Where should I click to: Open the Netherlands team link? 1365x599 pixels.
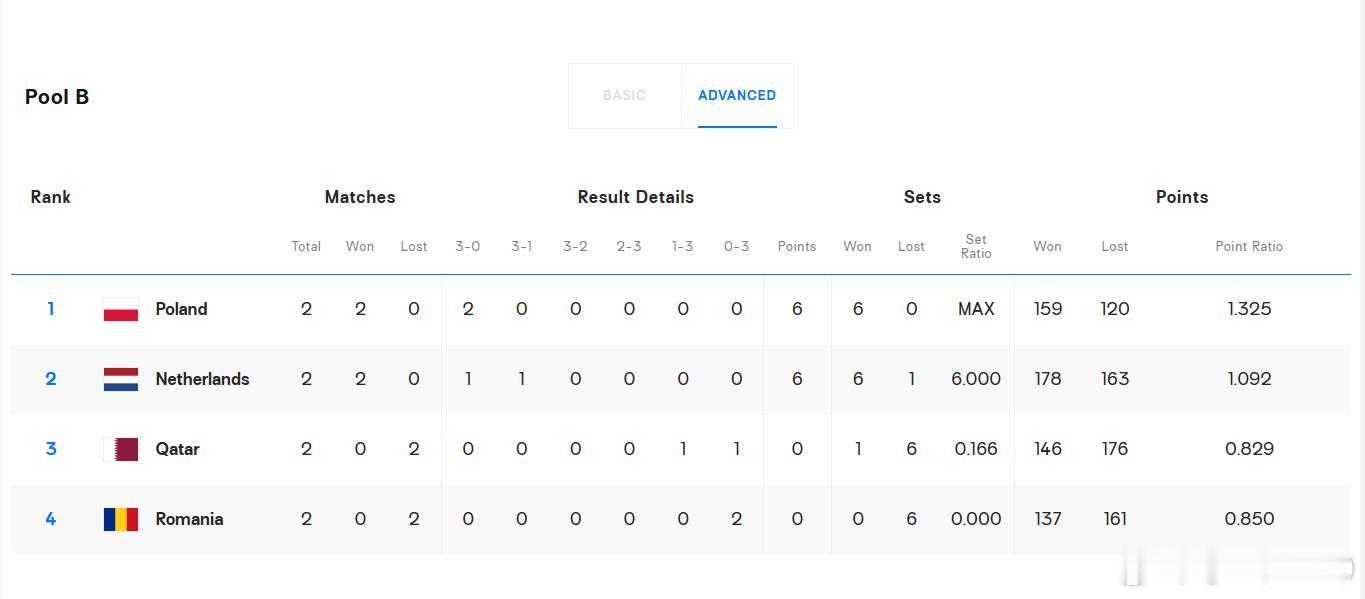(202, 379)
